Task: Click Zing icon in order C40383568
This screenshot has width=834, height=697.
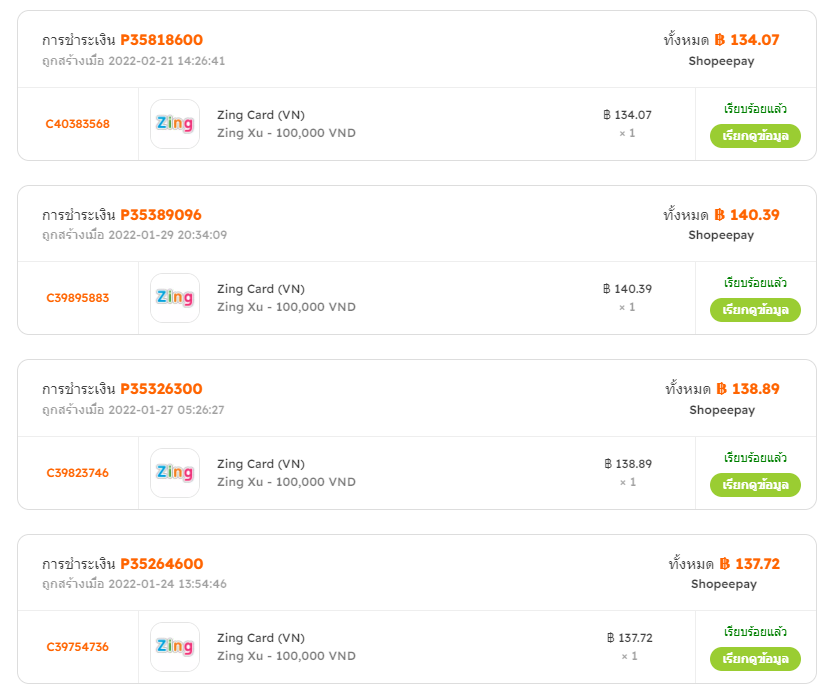Action: [175, 124]
